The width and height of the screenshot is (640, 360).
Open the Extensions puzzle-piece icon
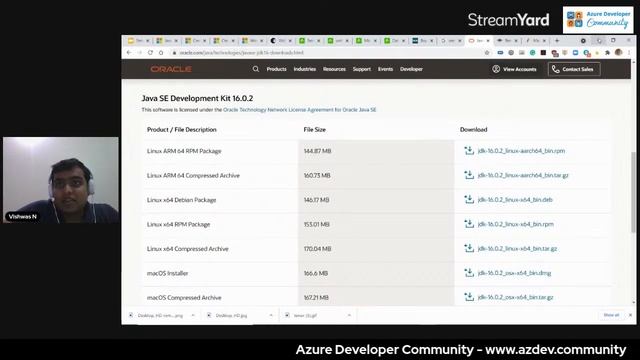(607, 53)
